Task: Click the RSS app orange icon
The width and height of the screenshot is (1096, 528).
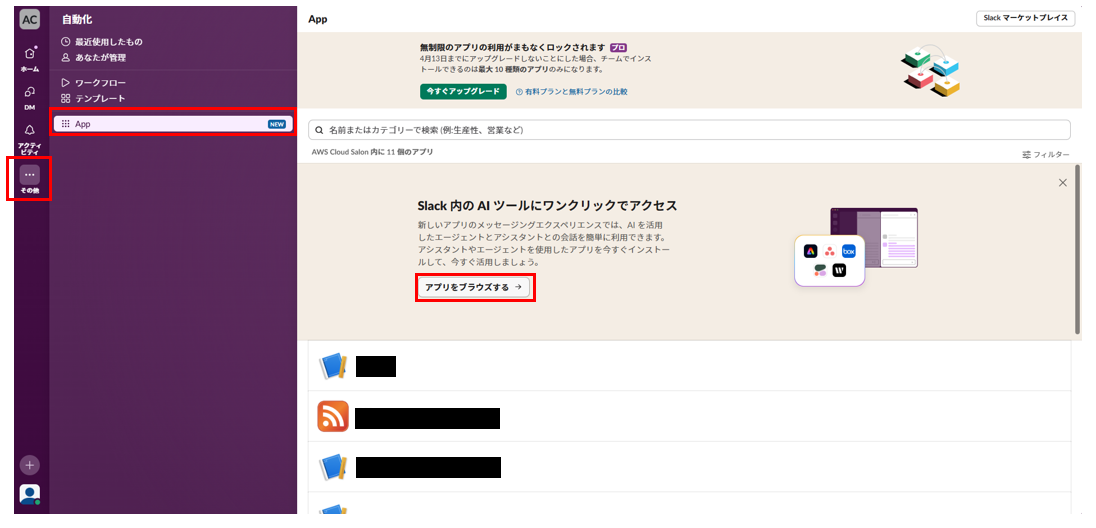Action: 333,416
